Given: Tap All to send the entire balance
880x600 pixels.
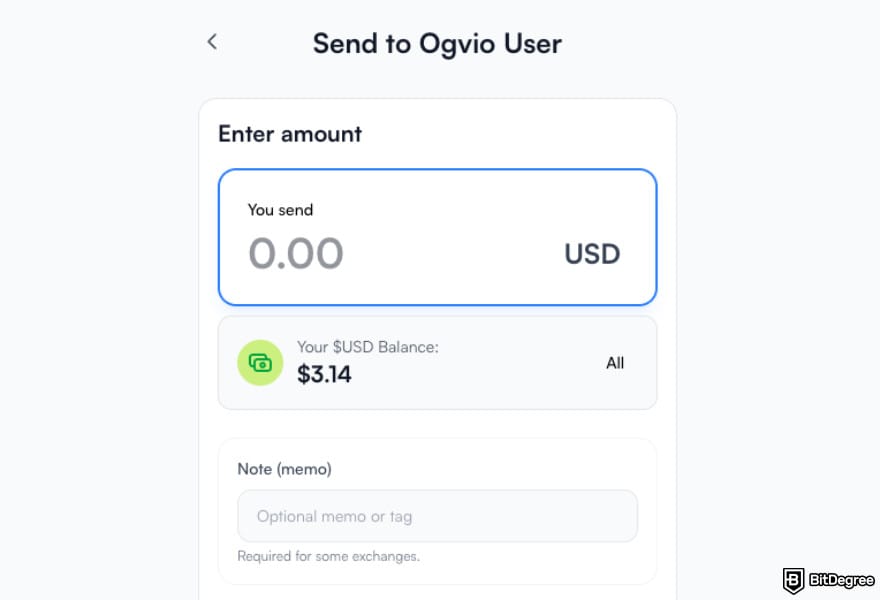Looking at the screenshot, I should [x=615, y=363].
